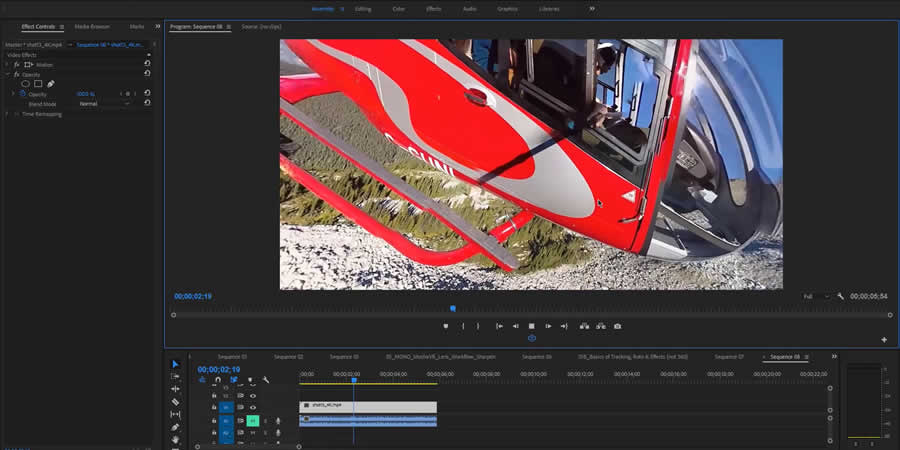This screenshot has width=900, height=450.
Task: Stop playback in the Program monitor
Action: point(532,326)
